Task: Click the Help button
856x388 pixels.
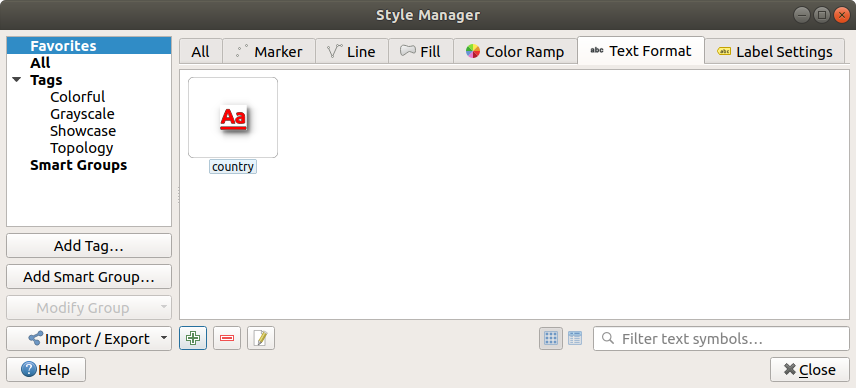Action: pyautogui.click(x=46, y=369)
